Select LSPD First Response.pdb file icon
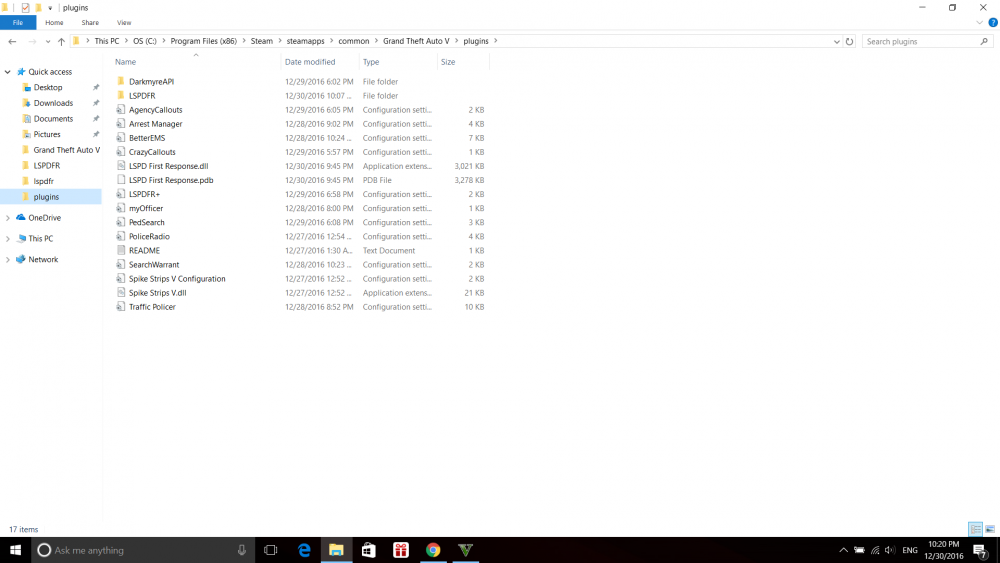Image resolution: width=1000 pixels, height=563 pixels. [121, 180]
